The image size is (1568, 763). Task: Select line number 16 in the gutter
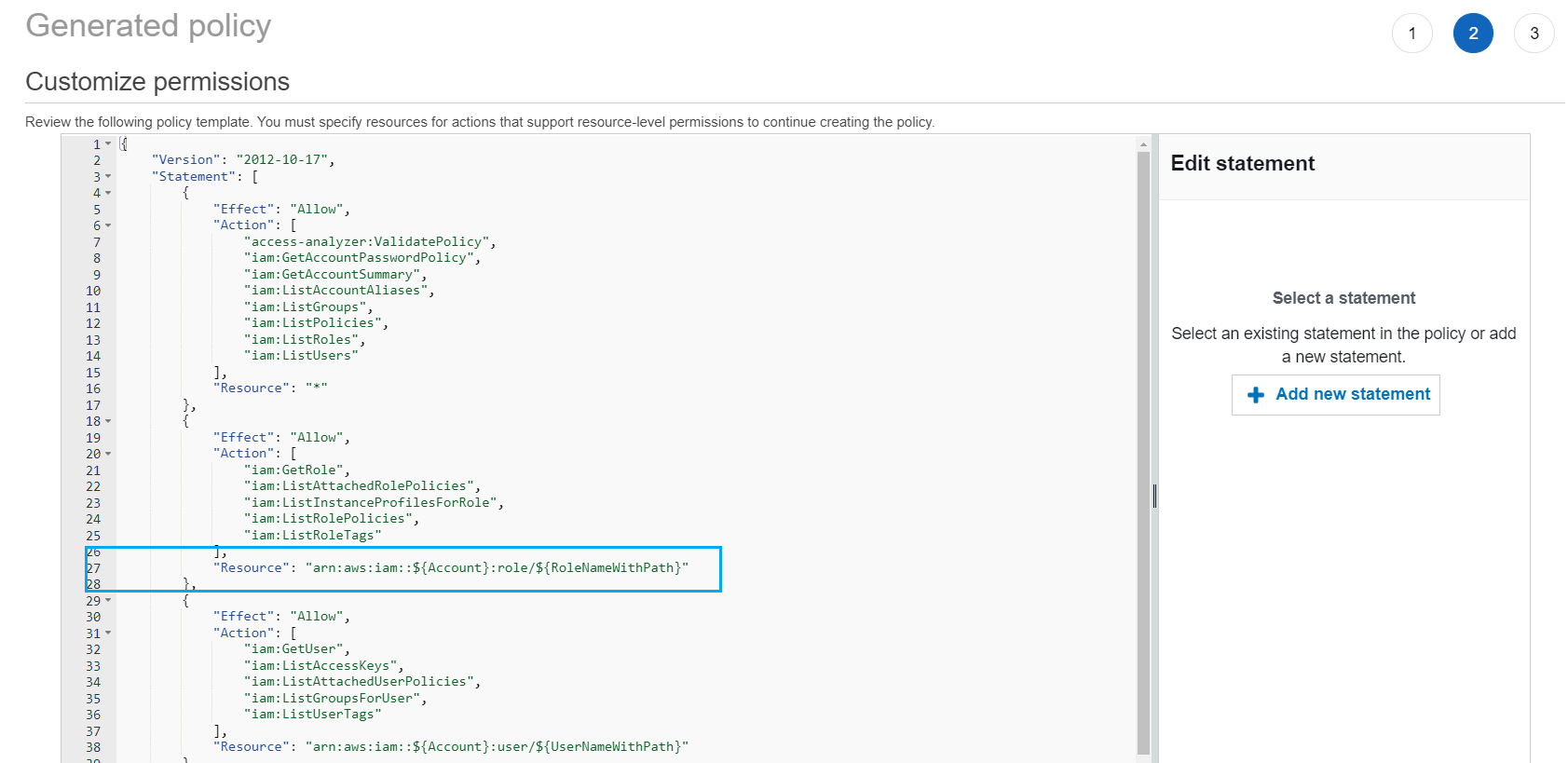coord(93,388)
